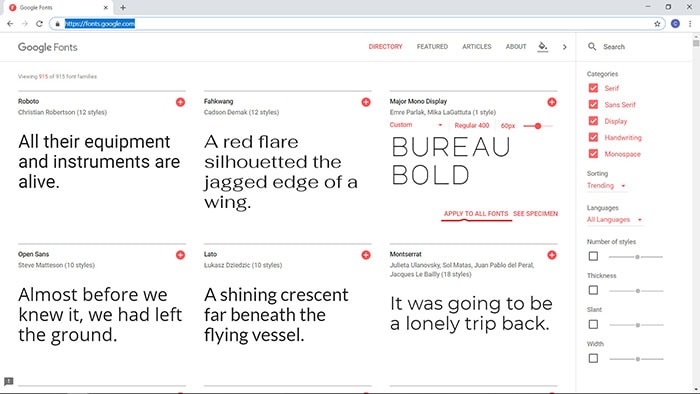Open the Roboto font title
Viewport: 700px width, 394px height.
29,101
